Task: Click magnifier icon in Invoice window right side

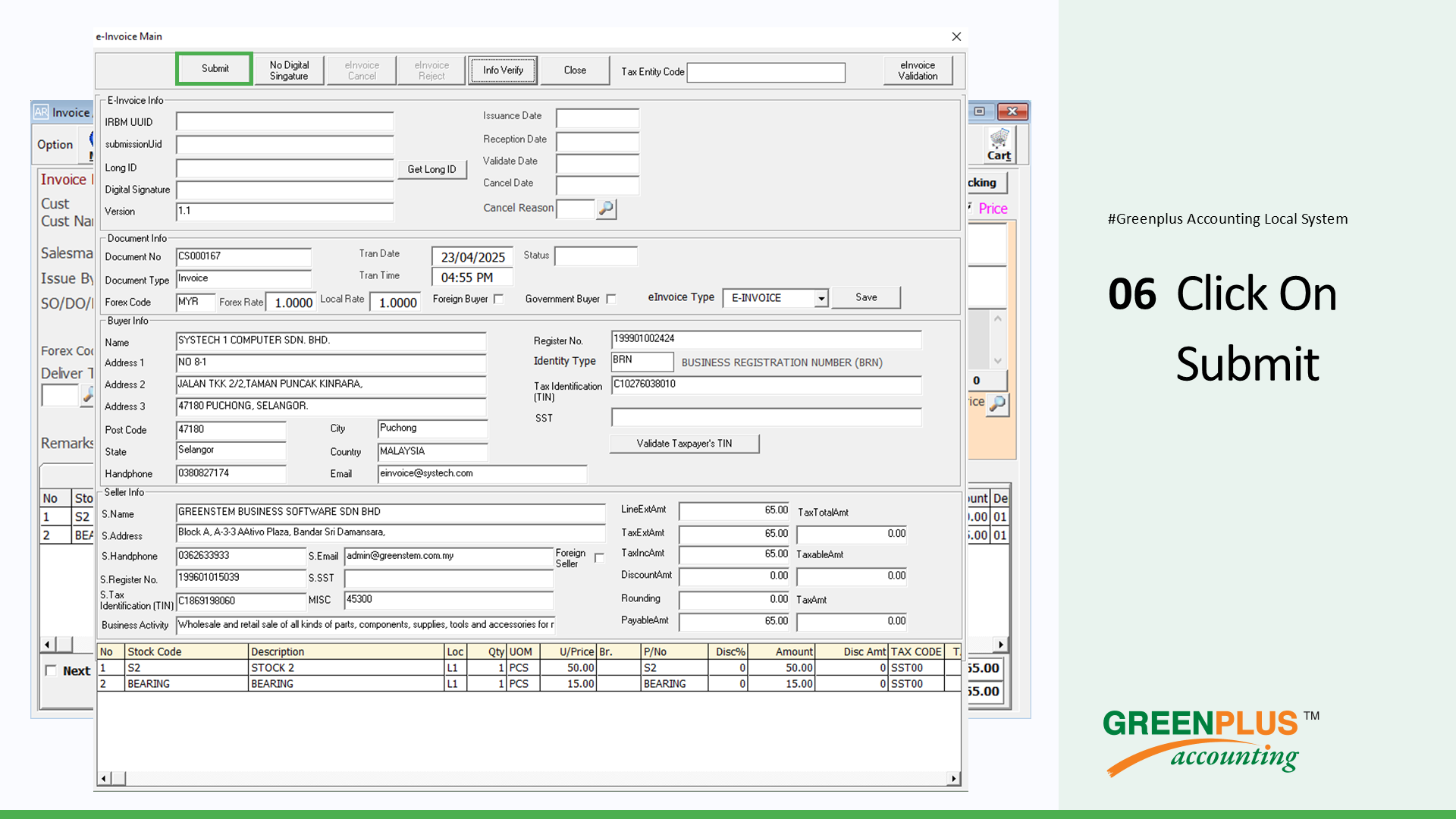Action: 998,403
